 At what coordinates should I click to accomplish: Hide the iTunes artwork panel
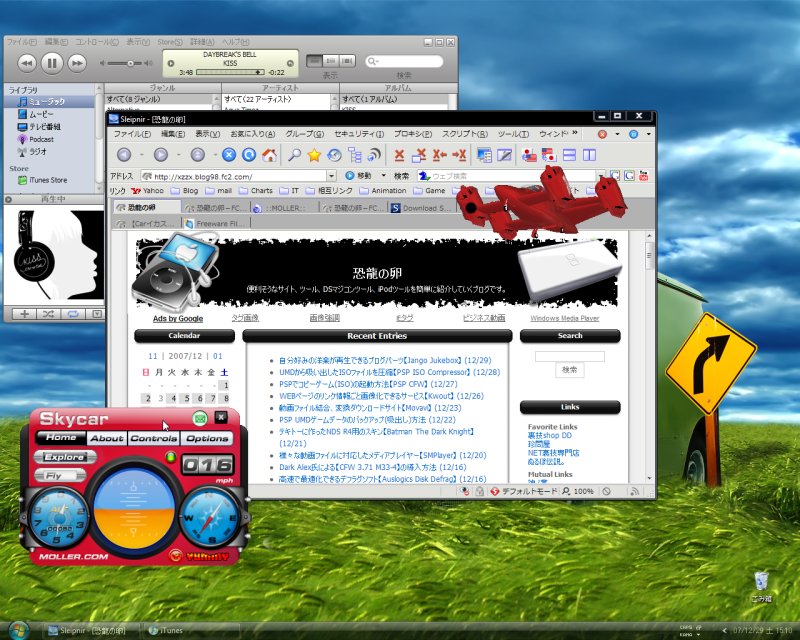point(97,314)
